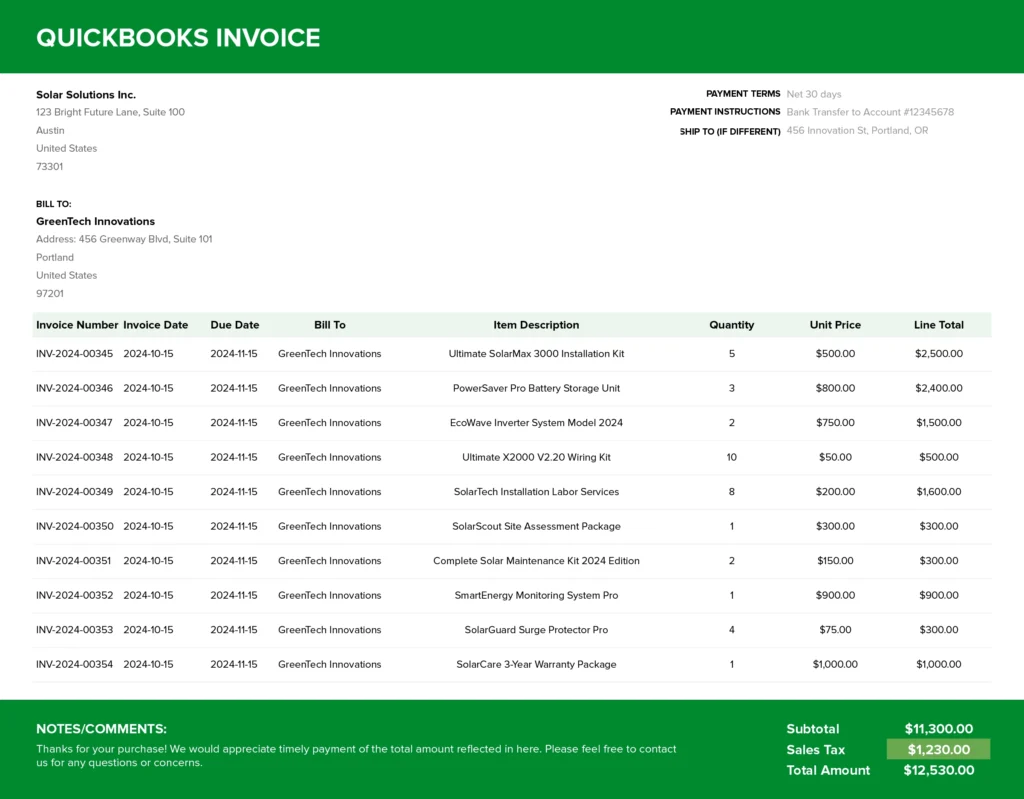Click SmartEnergy Monitoring System Pro
1024x799 pixels.
[536, 595]
